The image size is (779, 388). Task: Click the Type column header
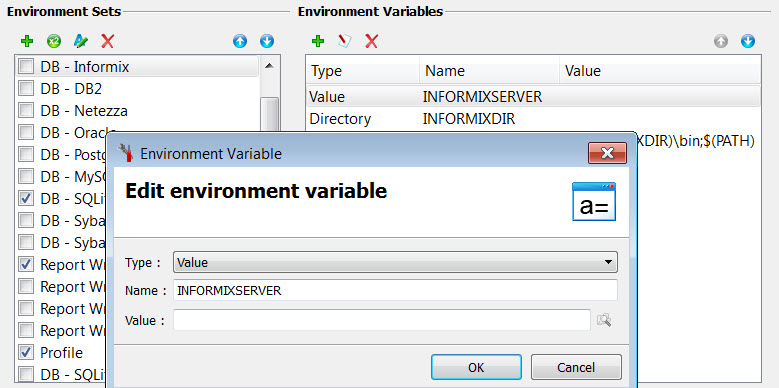point(363,71)
